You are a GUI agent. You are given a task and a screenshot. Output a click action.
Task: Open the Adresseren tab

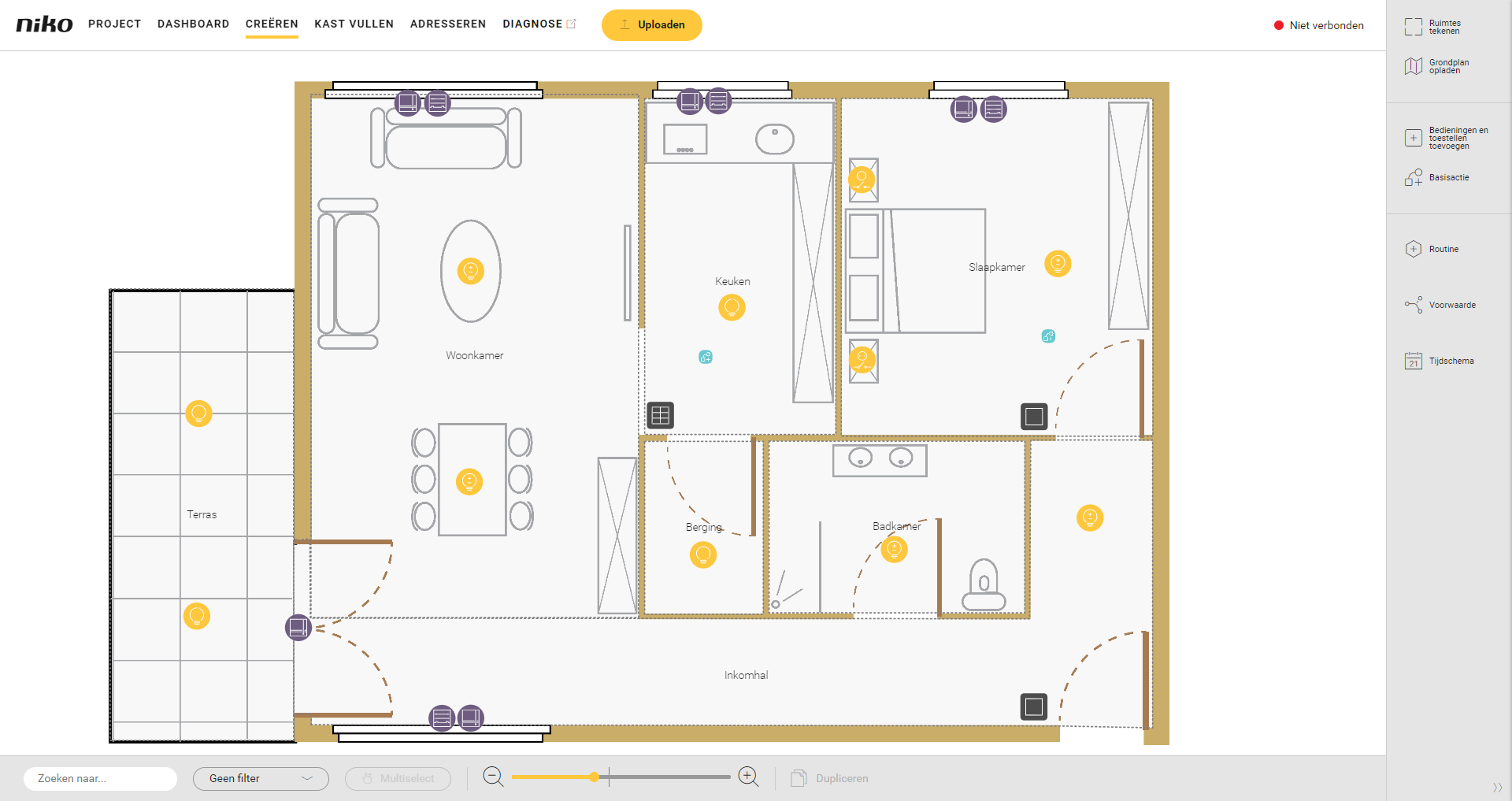pyautogui.click(x=448, y=24)
